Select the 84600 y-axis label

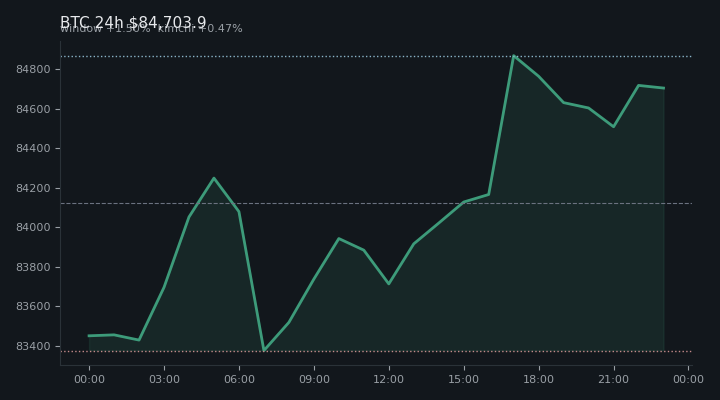pyautogui.click(x=33, y=109)
